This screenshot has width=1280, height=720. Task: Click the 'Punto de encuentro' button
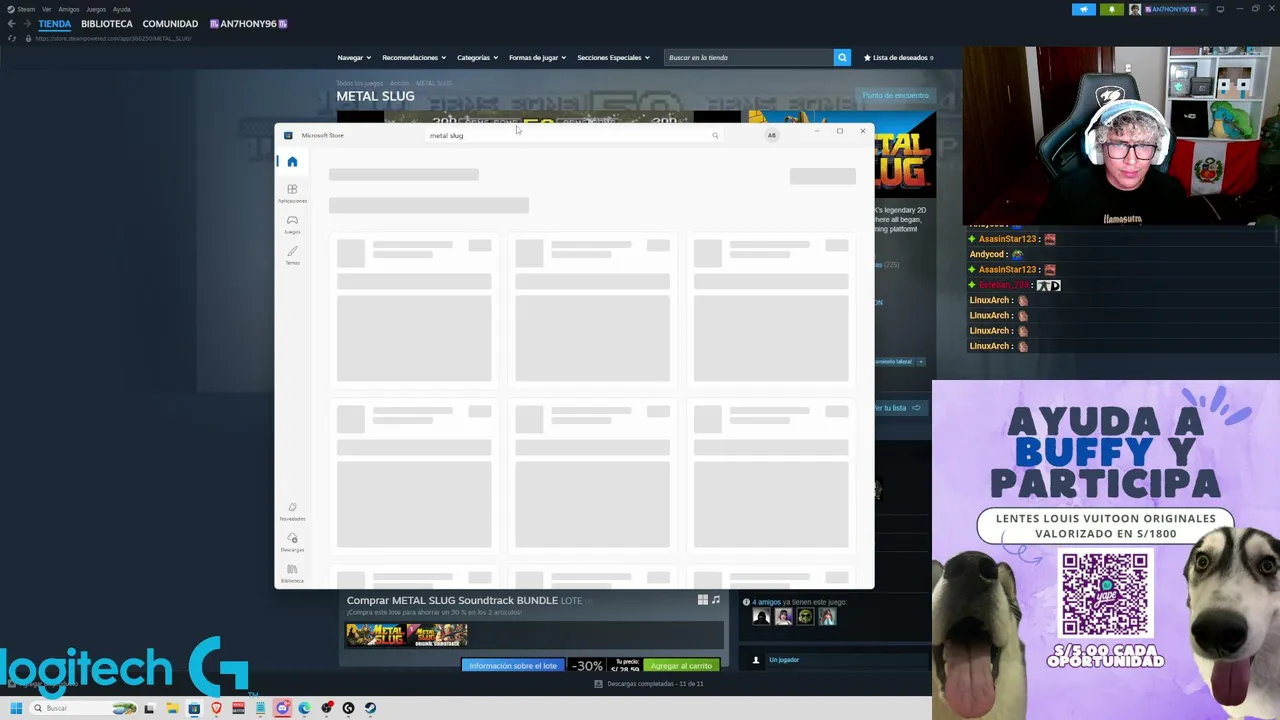click(896, 95)
